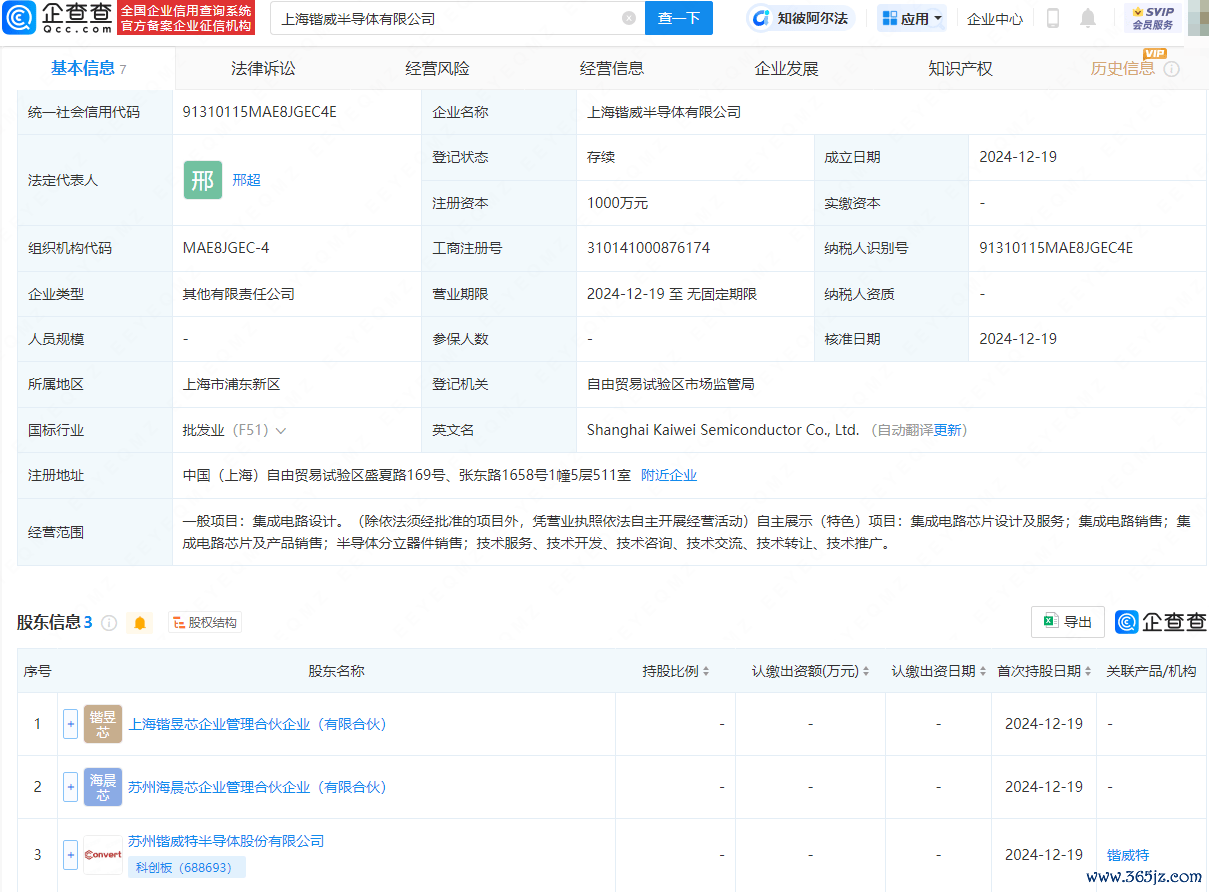Open 知彼阿尔法 link
The width and height of the screenshot is (1209, 892).
(802, 18)
